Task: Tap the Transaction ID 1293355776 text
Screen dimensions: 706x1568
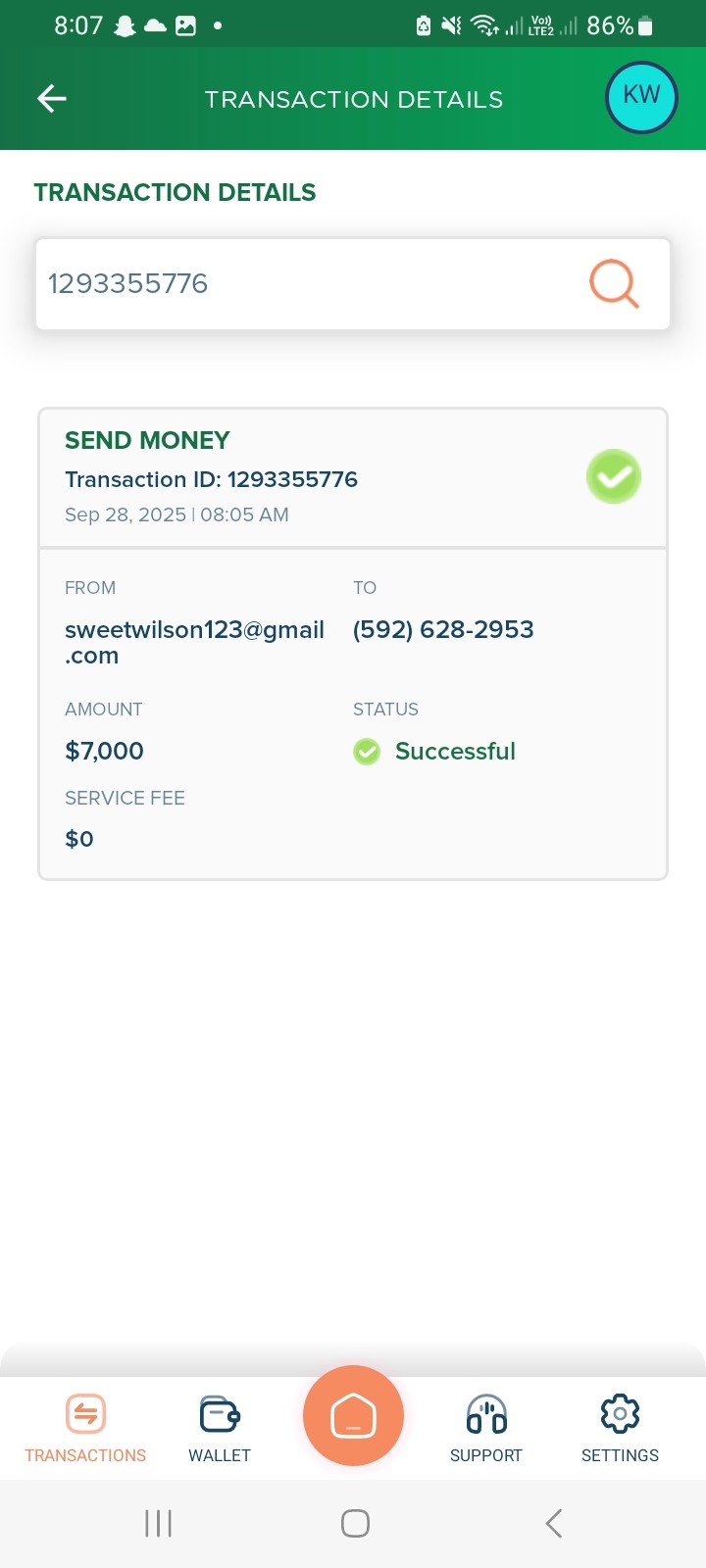Action: tap(211, 479)
